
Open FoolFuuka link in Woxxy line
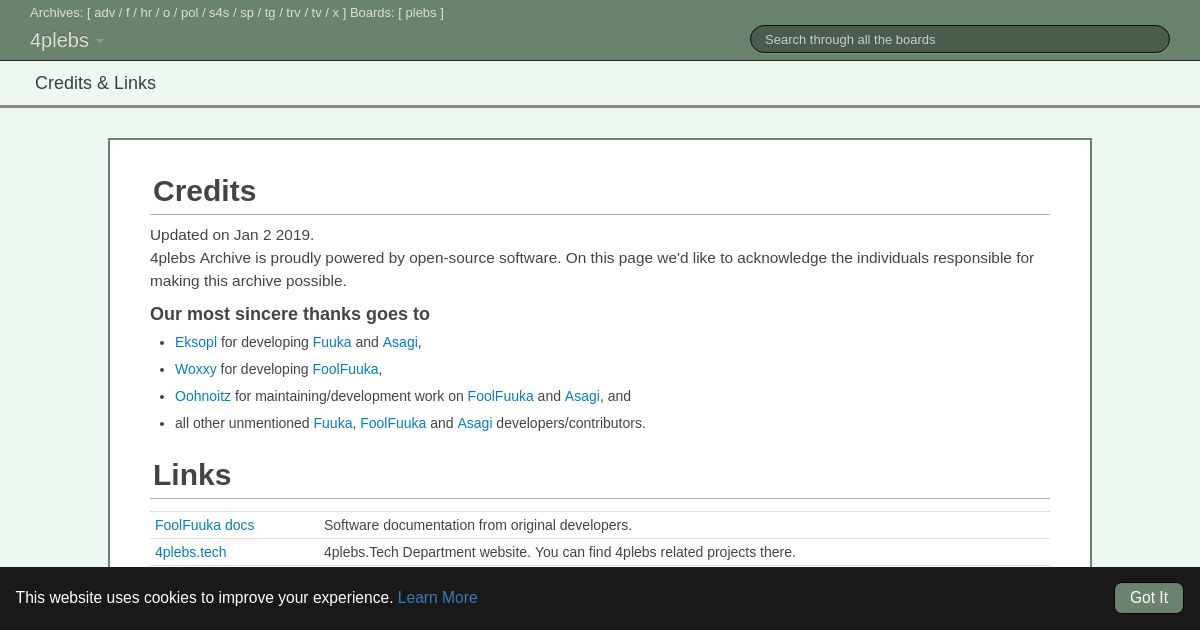click(345, 369)
